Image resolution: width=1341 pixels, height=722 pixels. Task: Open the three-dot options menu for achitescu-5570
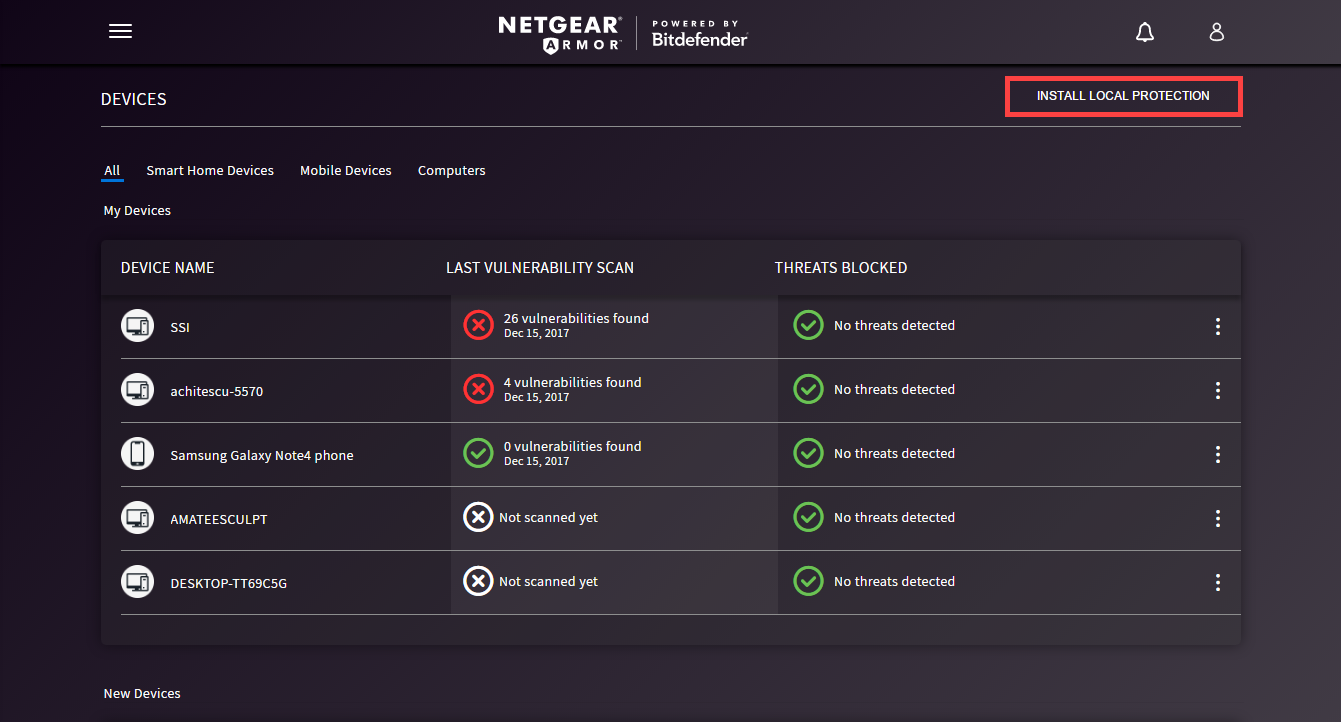(1217, 390)
